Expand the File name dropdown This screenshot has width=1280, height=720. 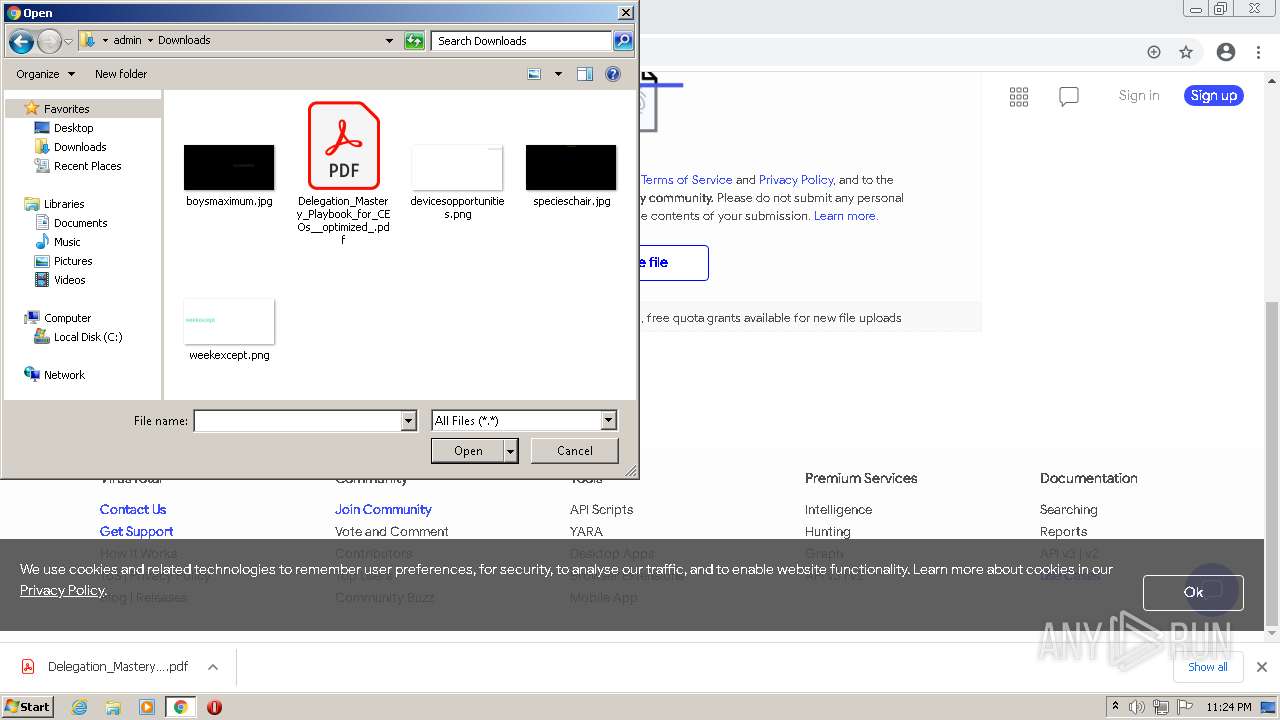click(408, 421)
